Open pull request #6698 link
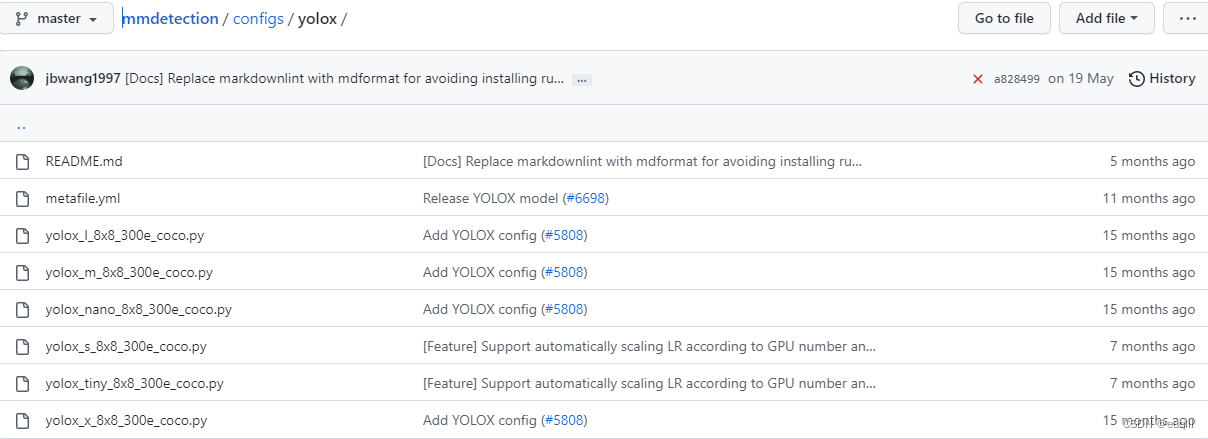This screenshot has width=1208, height=439. (585, 198)
